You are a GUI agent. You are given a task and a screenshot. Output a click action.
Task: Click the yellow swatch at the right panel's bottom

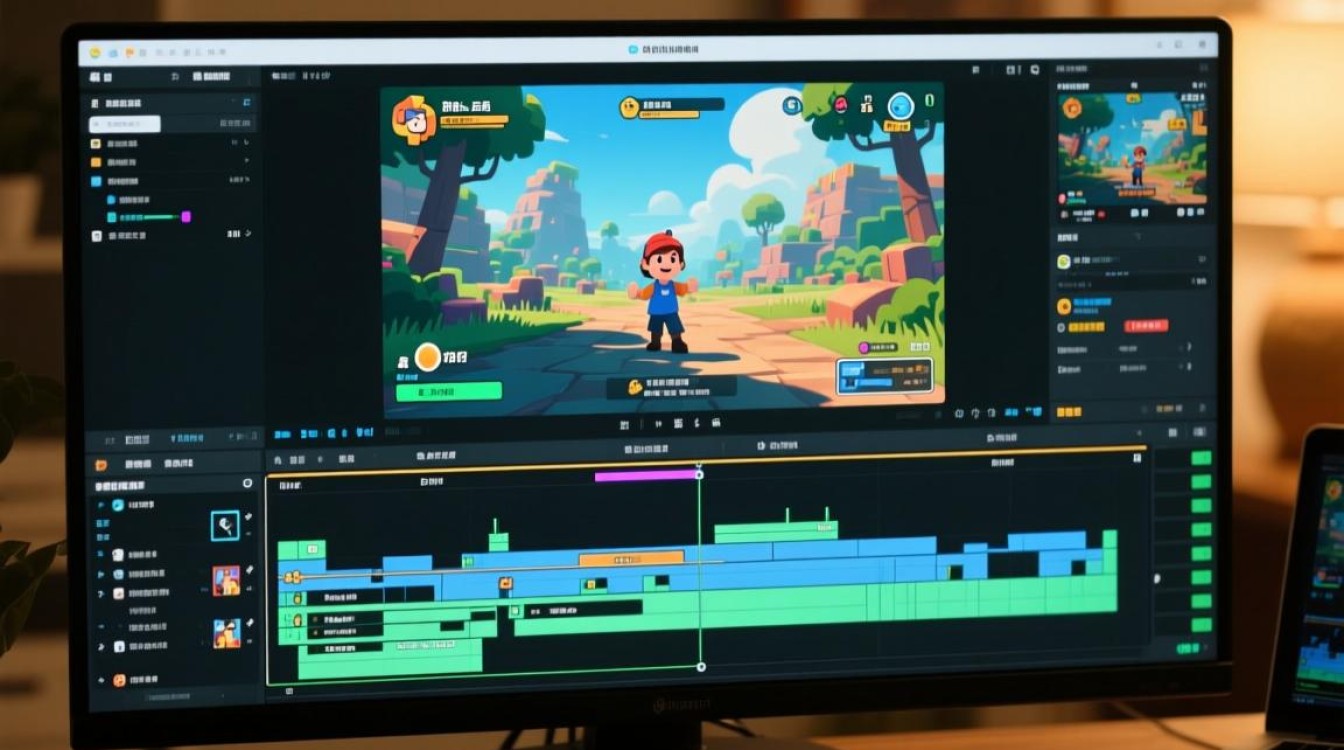coord(1070,411)
